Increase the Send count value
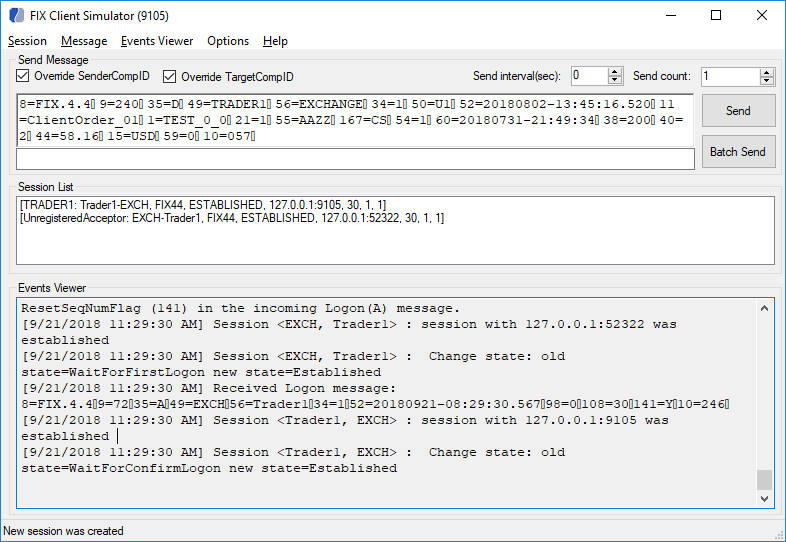 [766, 72]
